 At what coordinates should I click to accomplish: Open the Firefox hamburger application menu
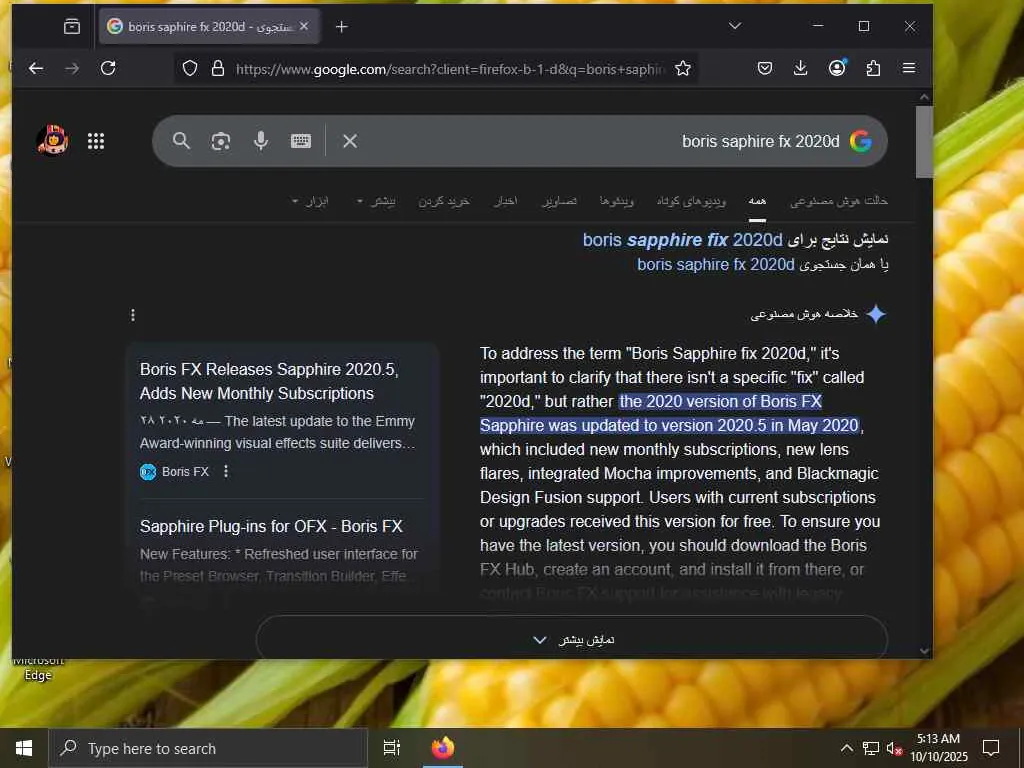coord(909,69)
